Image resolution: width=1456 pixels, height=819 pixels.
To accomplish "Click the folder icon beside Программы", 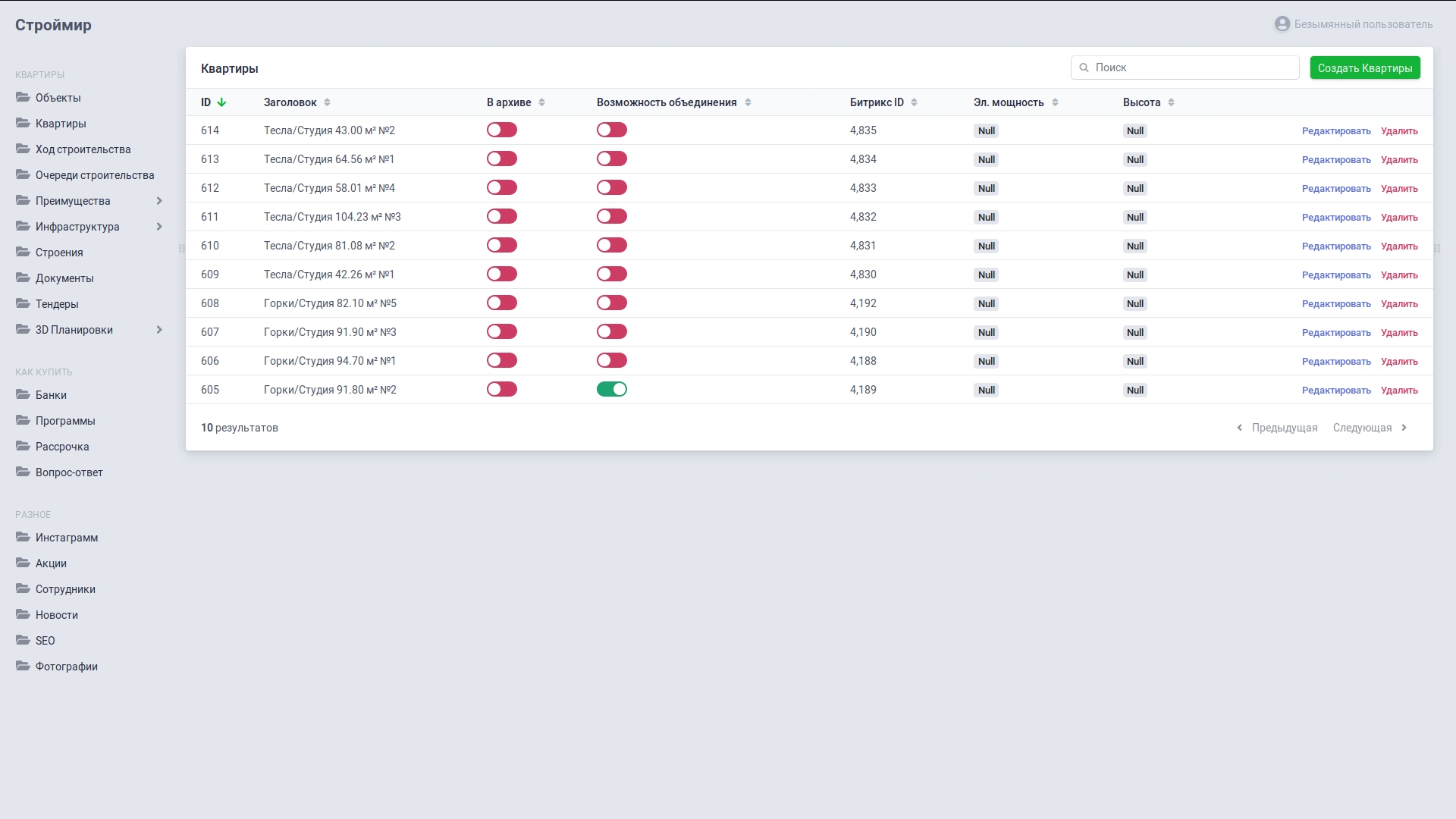I will coord(23,420).
